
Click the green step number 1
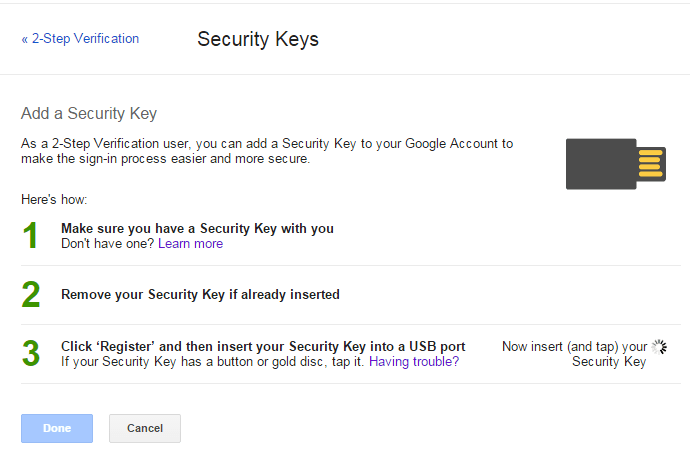[x=31, y=236]
